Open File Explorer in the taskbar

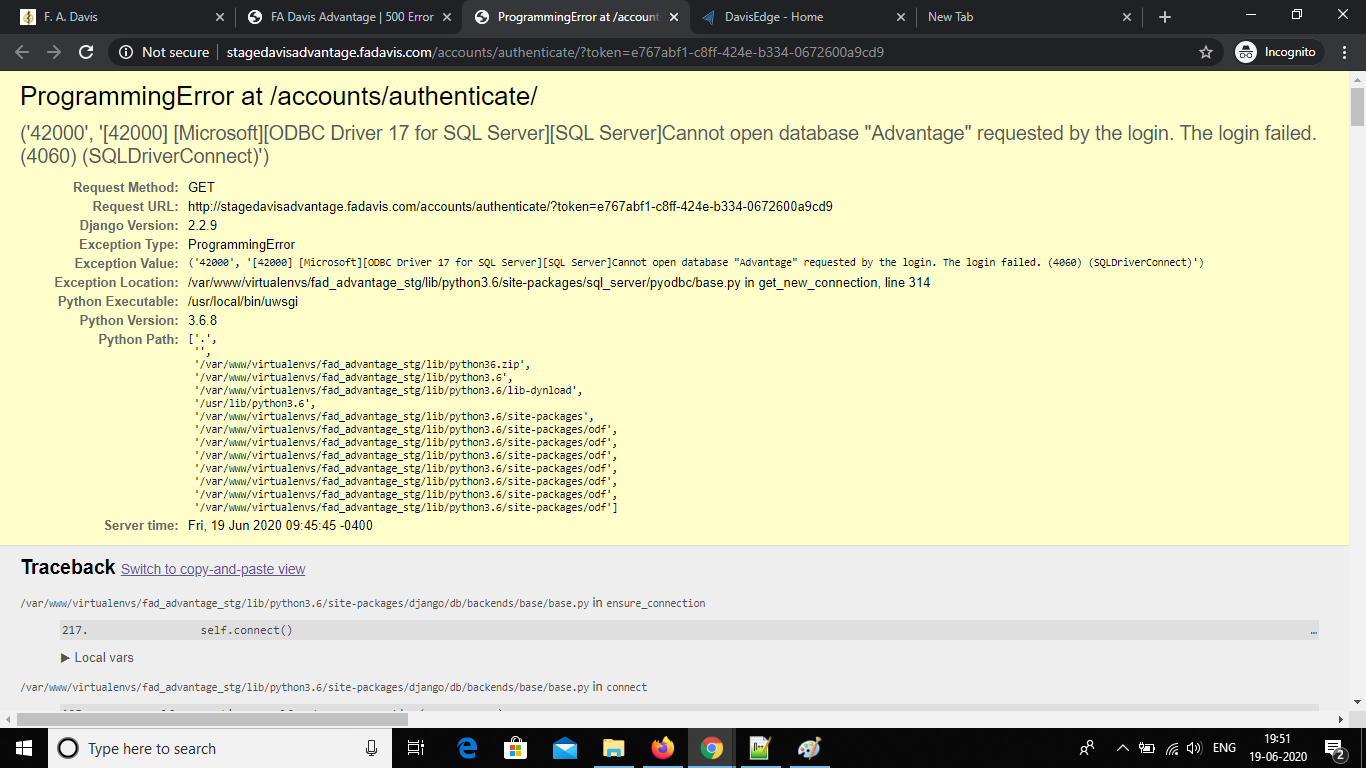(614, 748)
